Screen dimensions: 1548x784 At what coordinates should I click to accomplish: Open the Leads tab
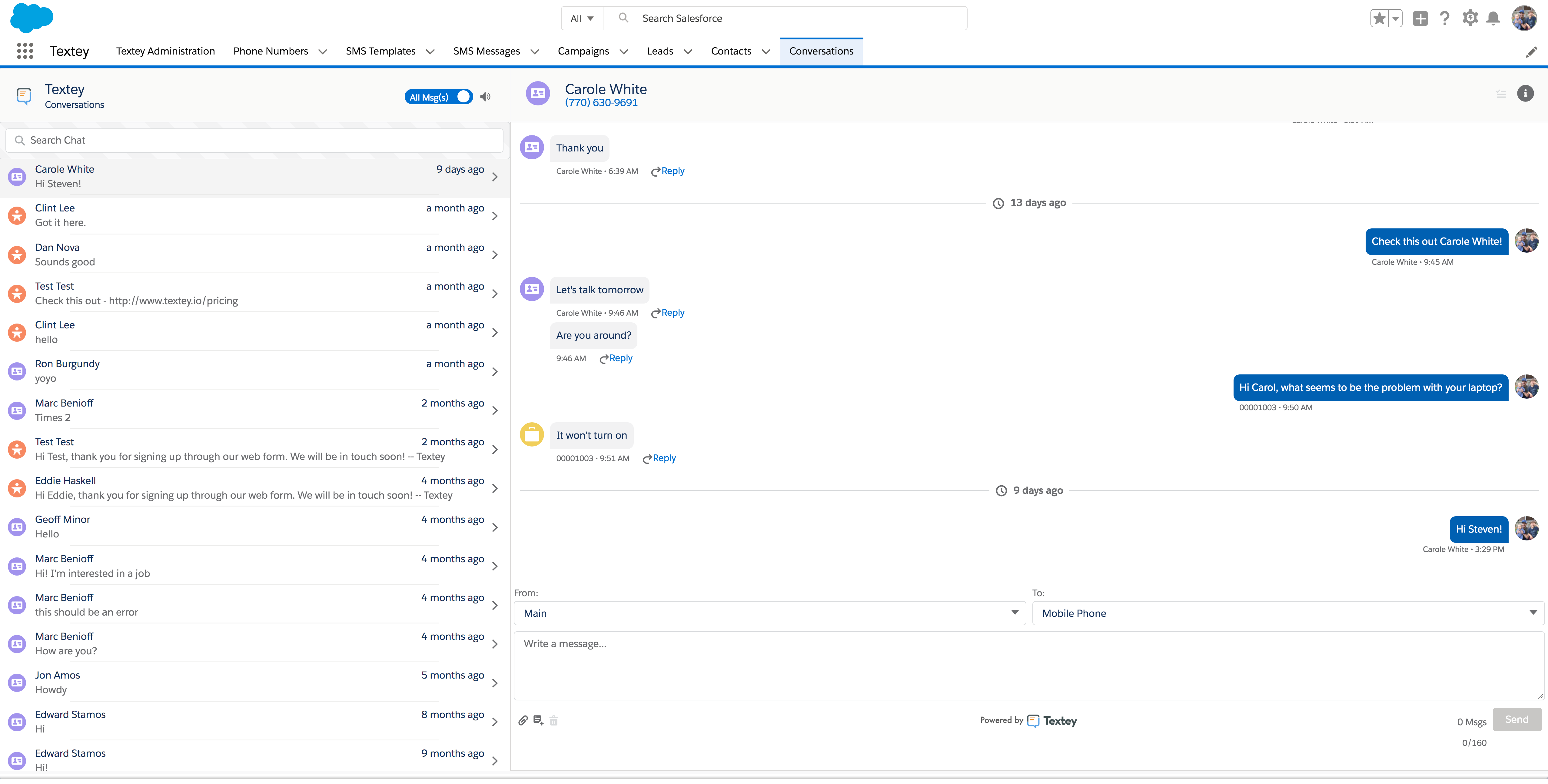pos(660,51)
